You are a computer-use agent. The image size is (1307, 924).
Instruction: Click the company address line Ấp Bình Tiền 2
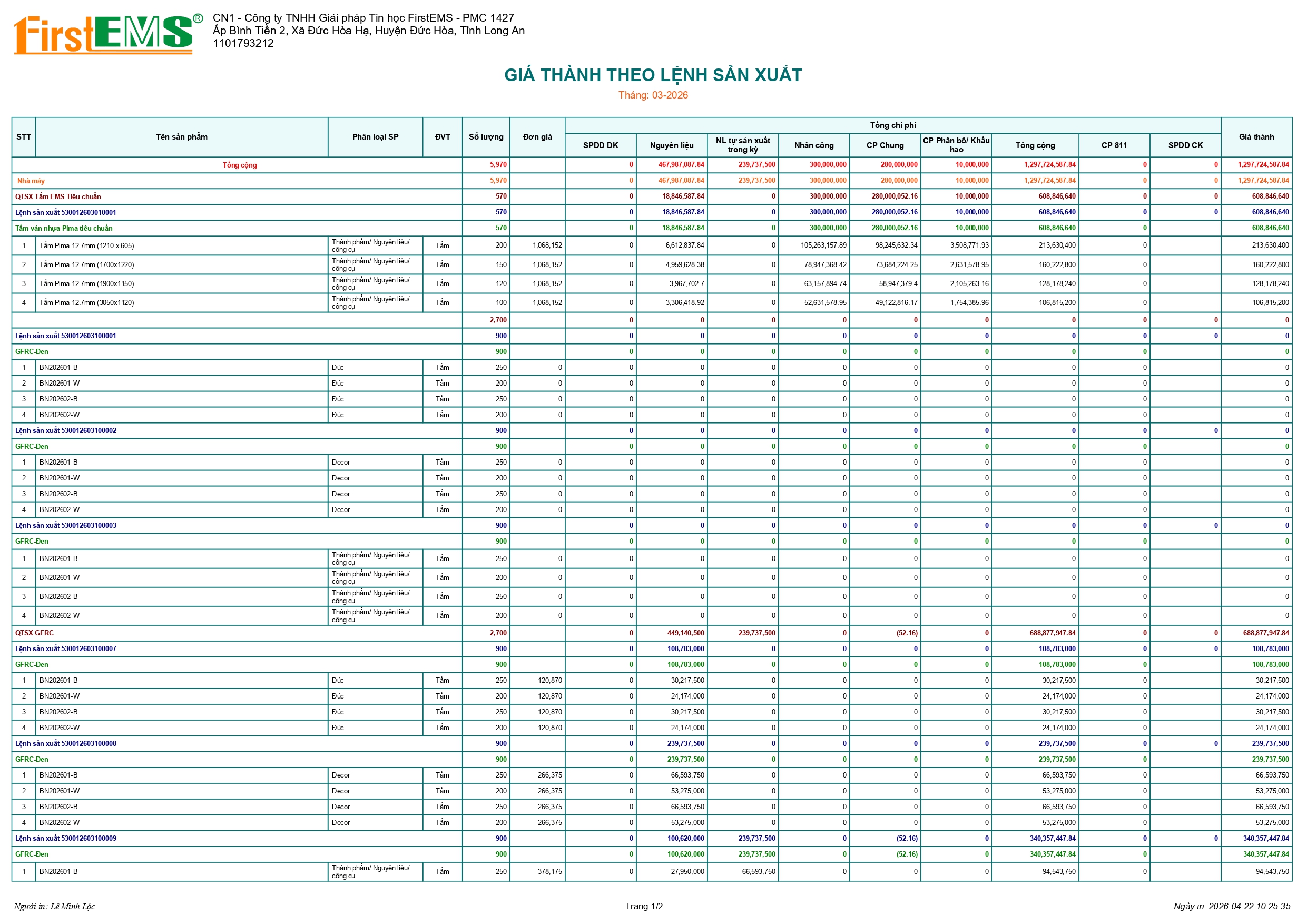pyautogui.click(x=369, y=31)
